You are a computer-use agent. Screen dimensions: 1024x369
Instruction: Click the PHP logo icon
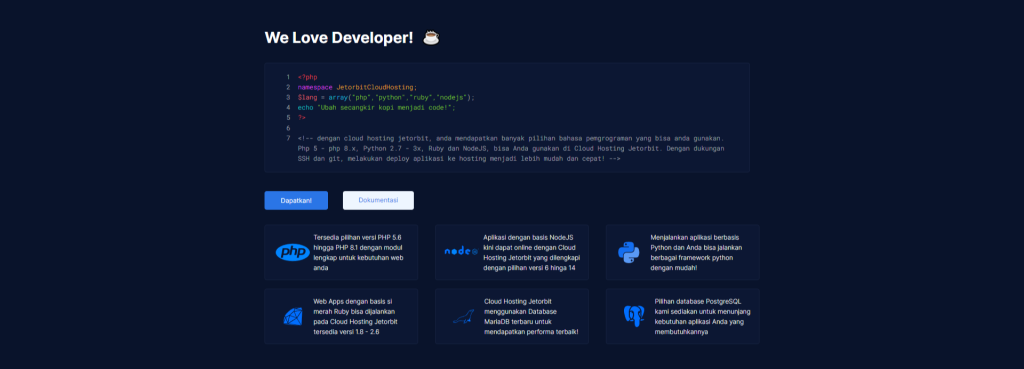click(x=292, y=252)
